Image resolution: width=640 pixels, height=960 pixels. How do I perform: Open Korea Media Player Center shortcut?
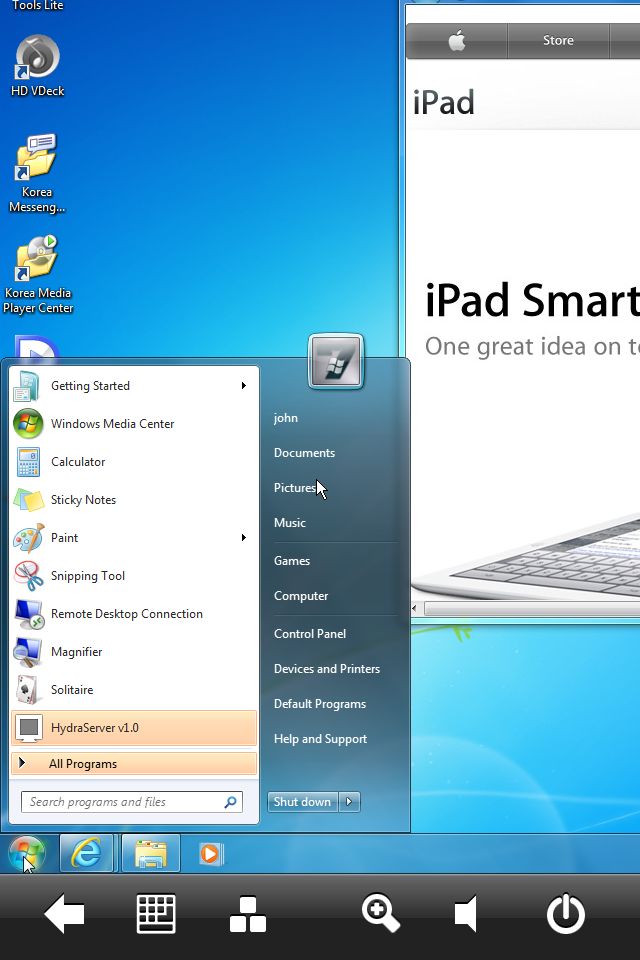37,275
